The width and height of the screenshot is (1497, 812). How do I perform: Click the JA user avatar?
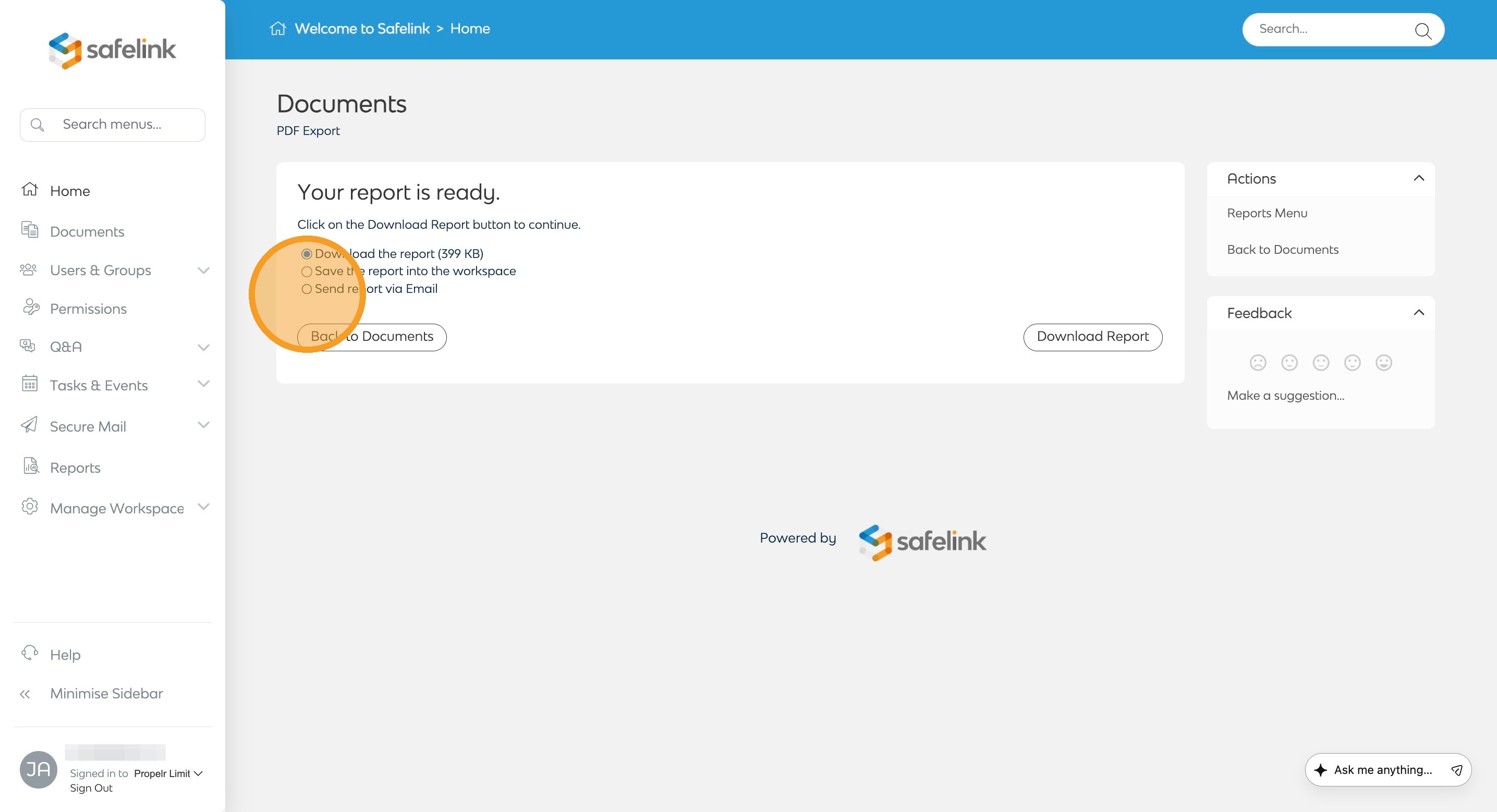[x=39, y=769]
